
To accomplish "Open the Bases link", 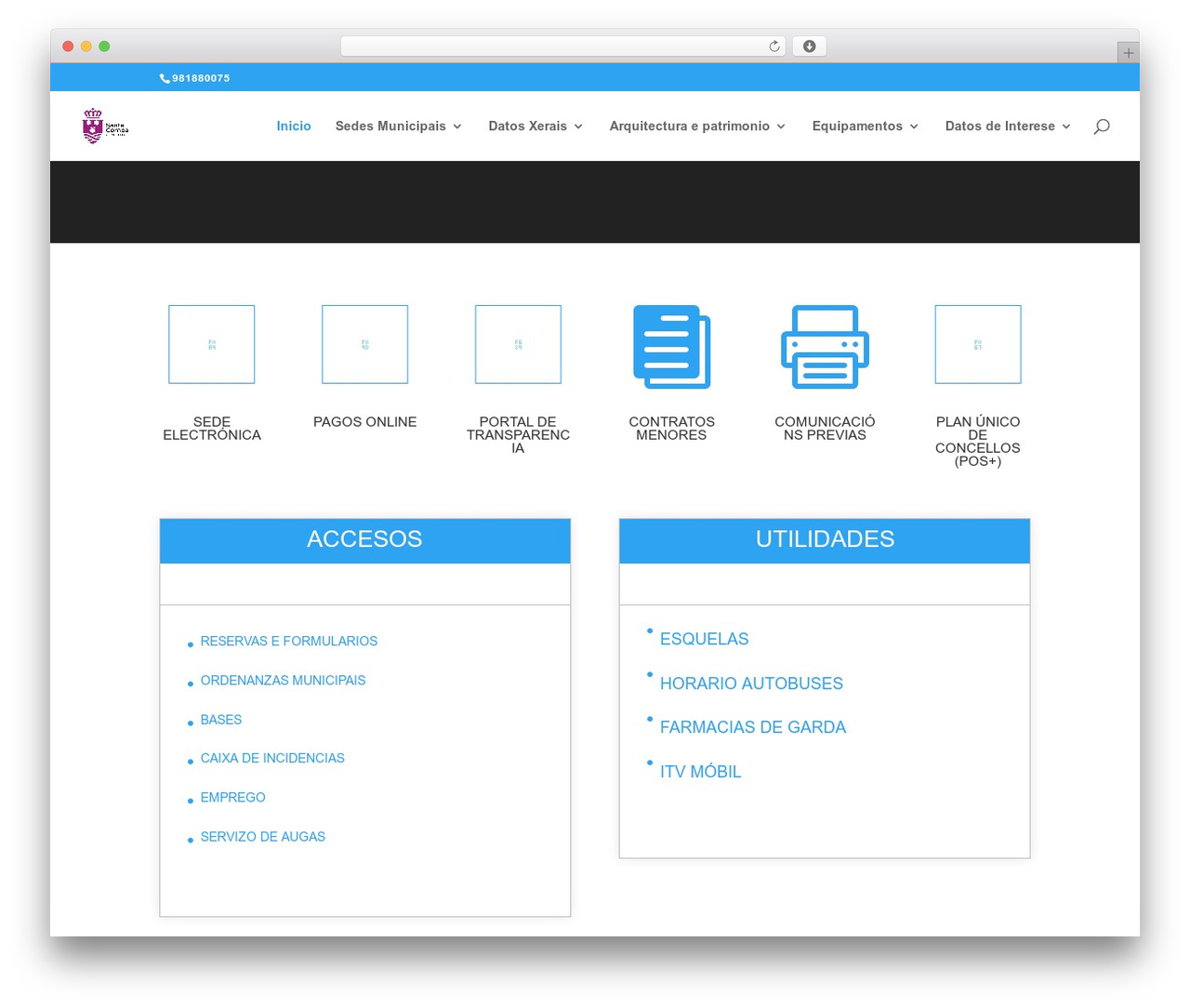I will (x=221, y=720).
